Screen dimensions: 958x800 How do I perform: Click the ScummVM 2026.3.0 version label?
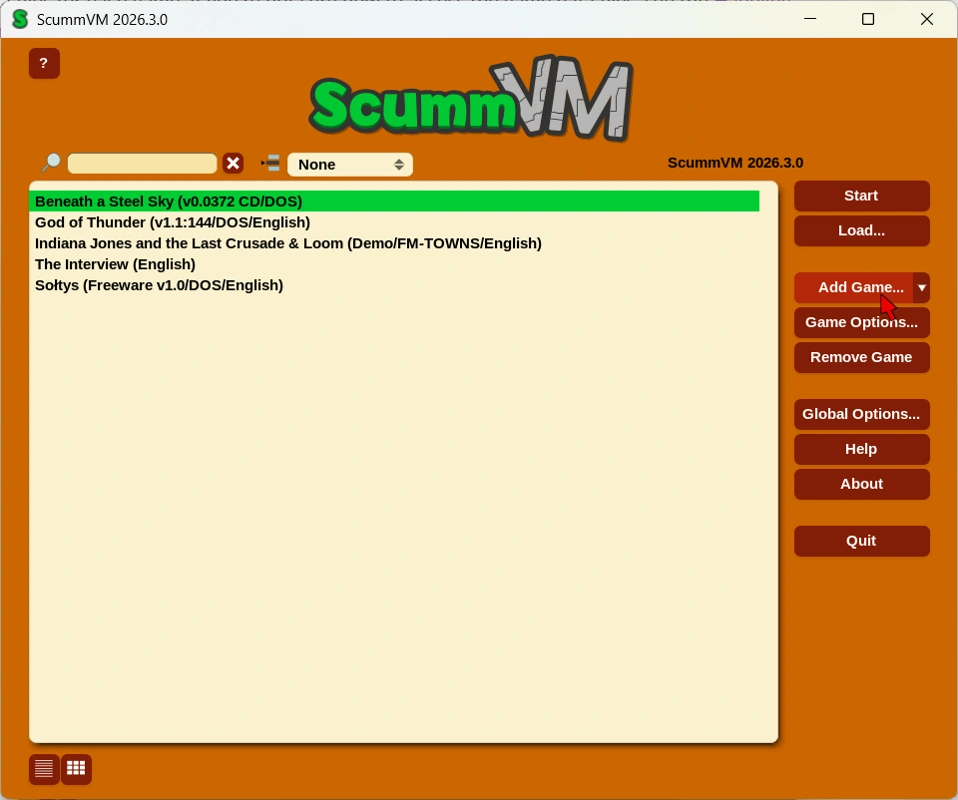pos(735,163)
